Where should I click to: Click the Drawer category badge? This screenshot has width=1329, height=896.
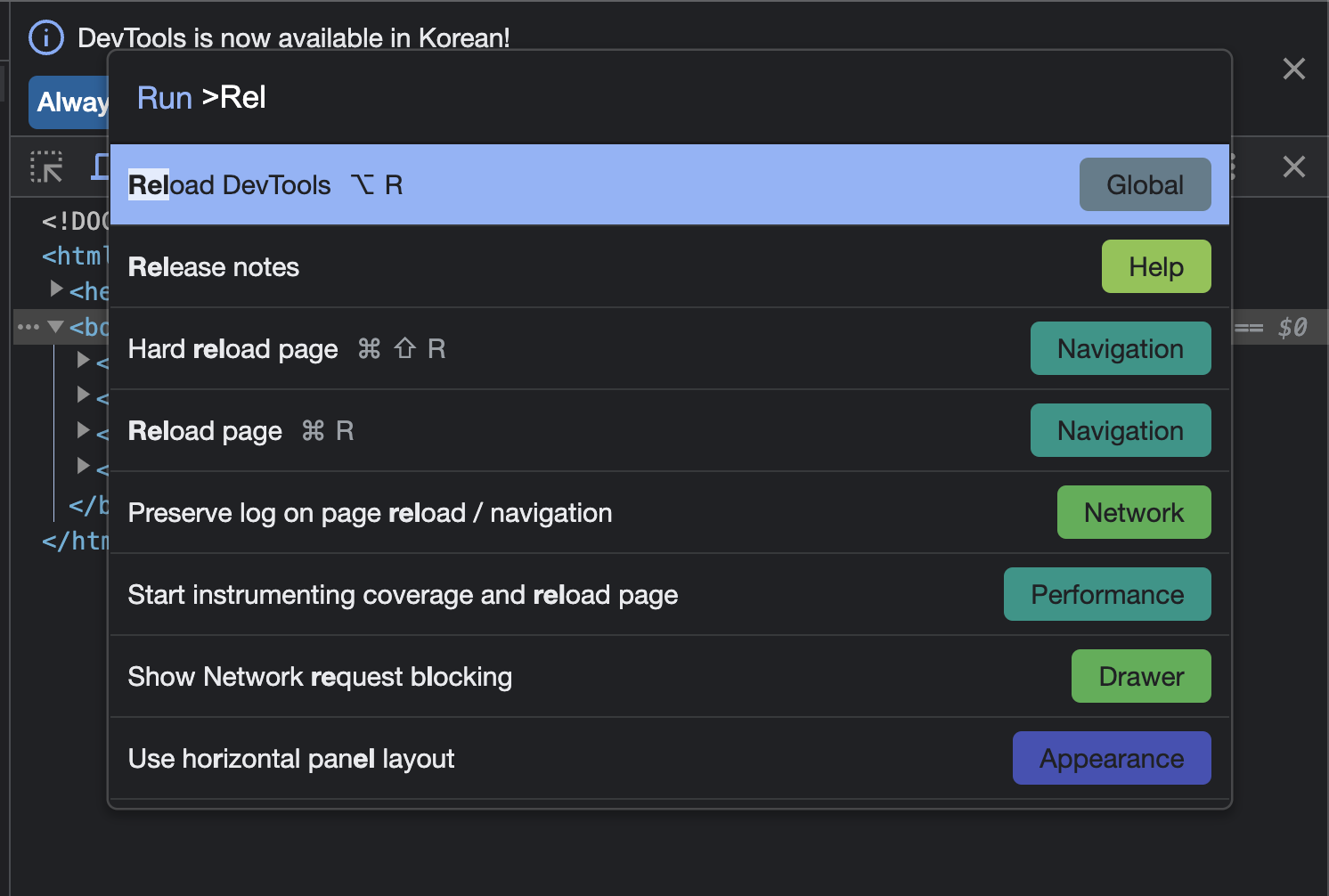(1141, 676)
